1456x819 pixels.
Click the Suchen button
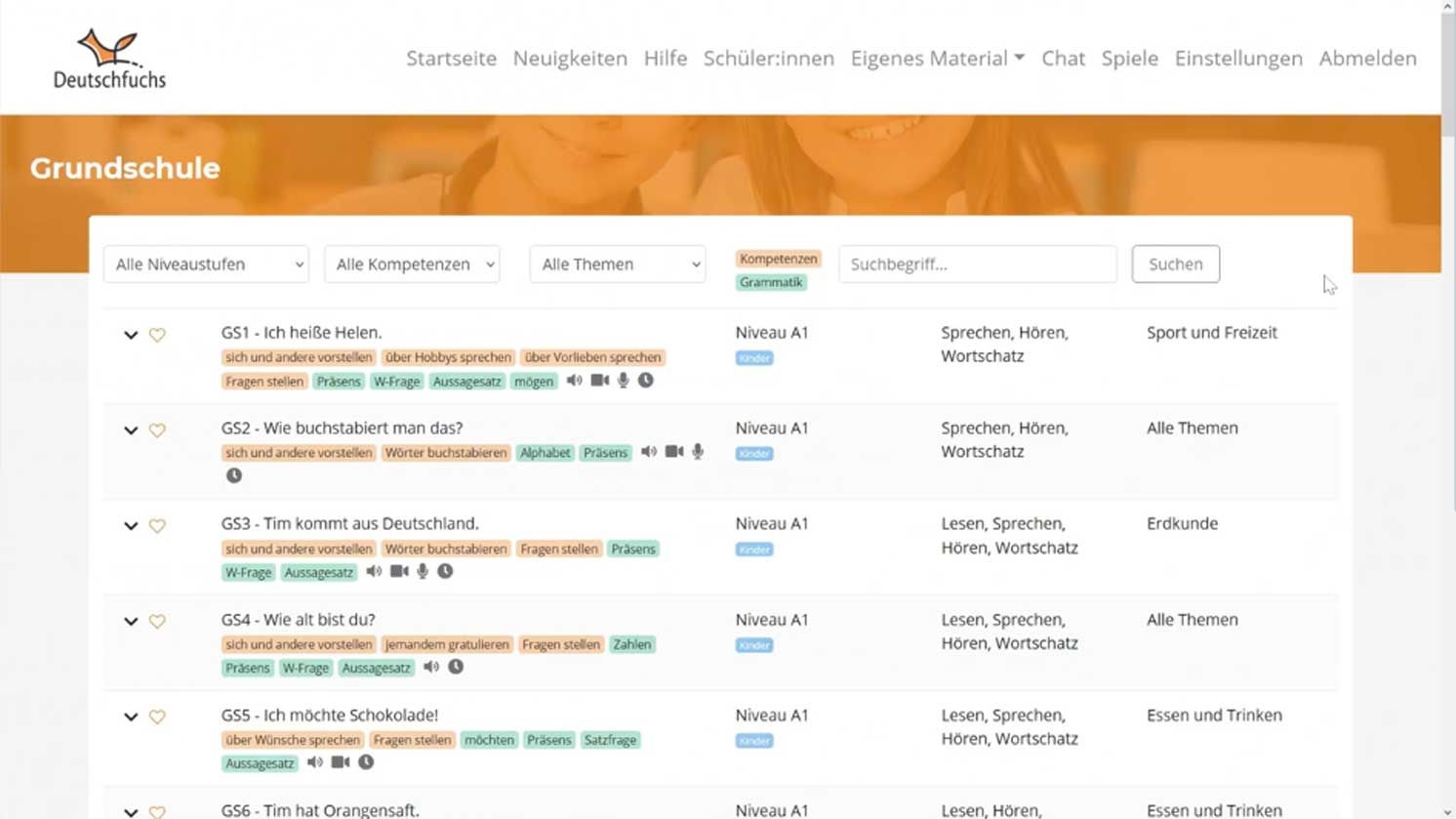[x=1175, y=264]
